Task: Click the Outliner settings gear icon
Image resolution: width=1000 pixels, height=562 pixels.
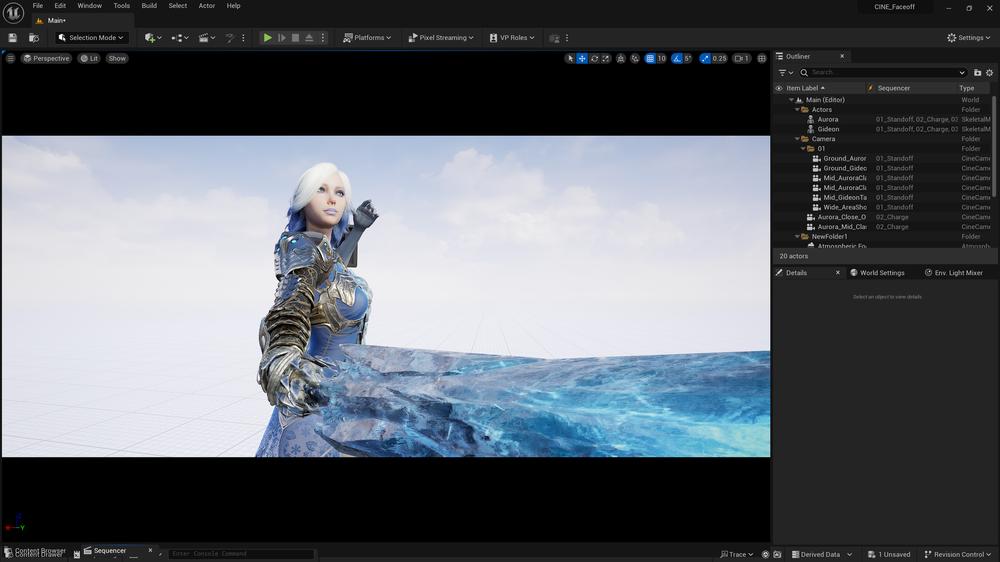Action: click(x=990, y=73)
